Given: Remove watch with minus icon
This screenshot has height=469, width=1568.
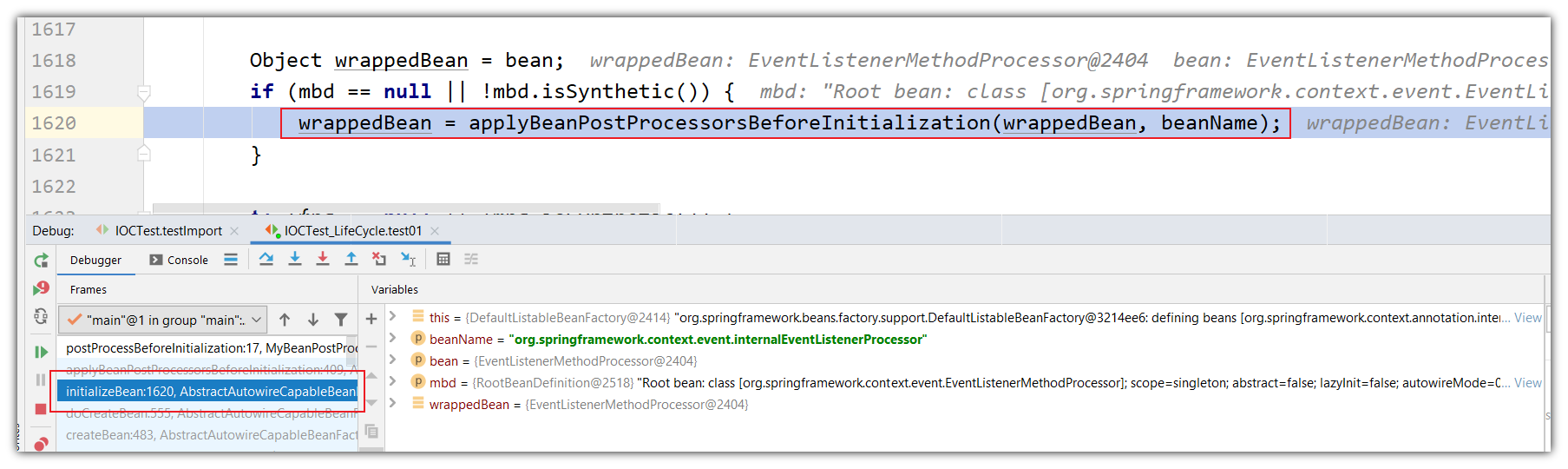Looking at the screenshot, I should tap(371, 347).
